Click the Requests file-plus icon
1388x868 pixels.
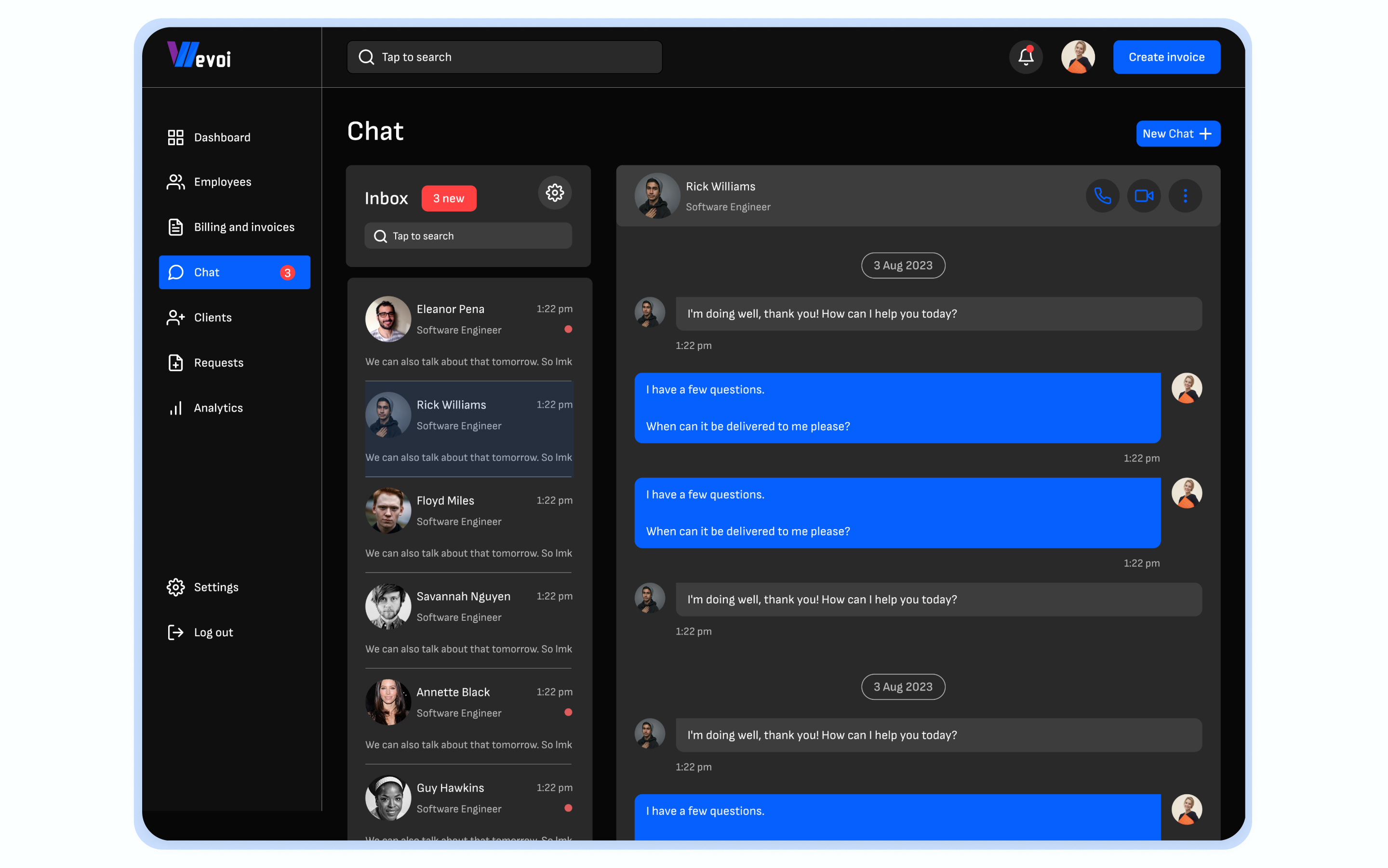(x=175, y=363)
